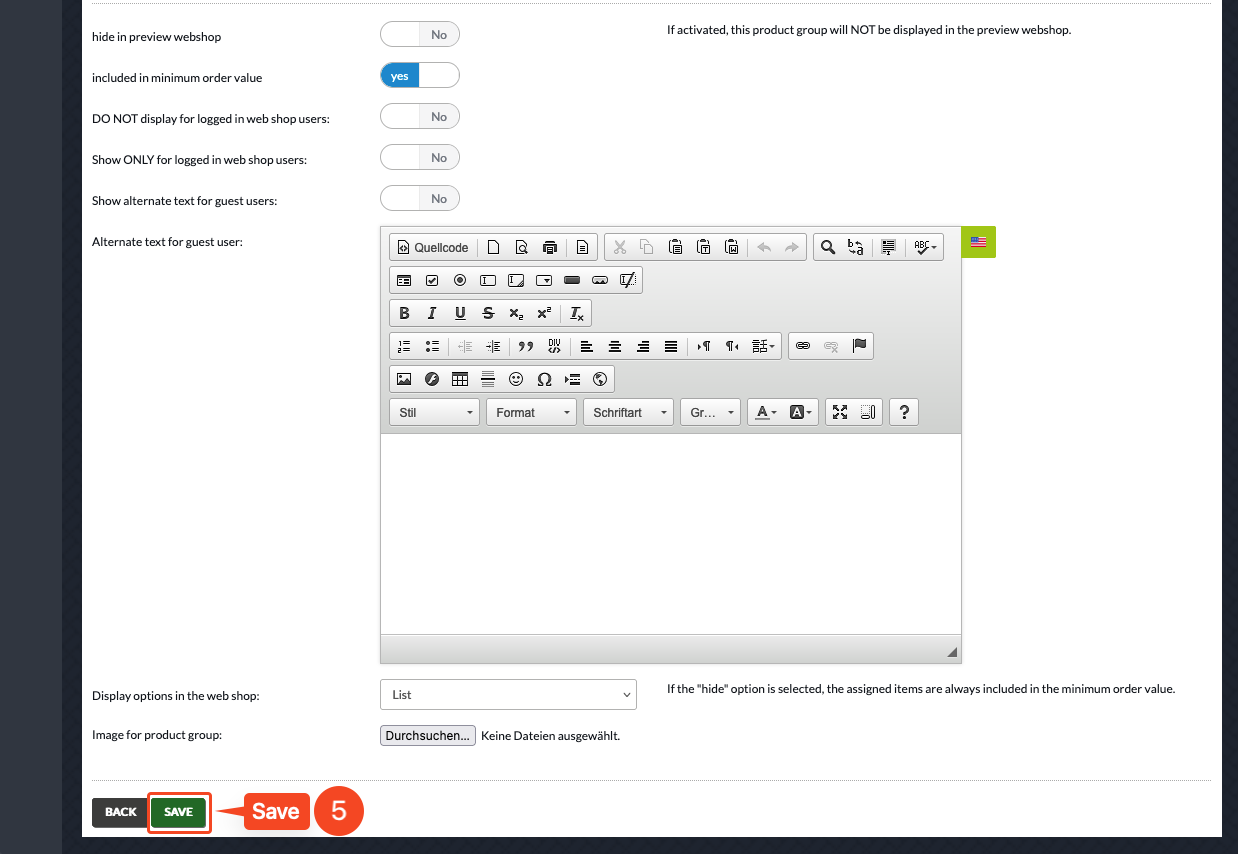The height and width of the screenshot is (854, 1238).
Task: Open the ABC spell check dropdown
Action: coord(926,247)
